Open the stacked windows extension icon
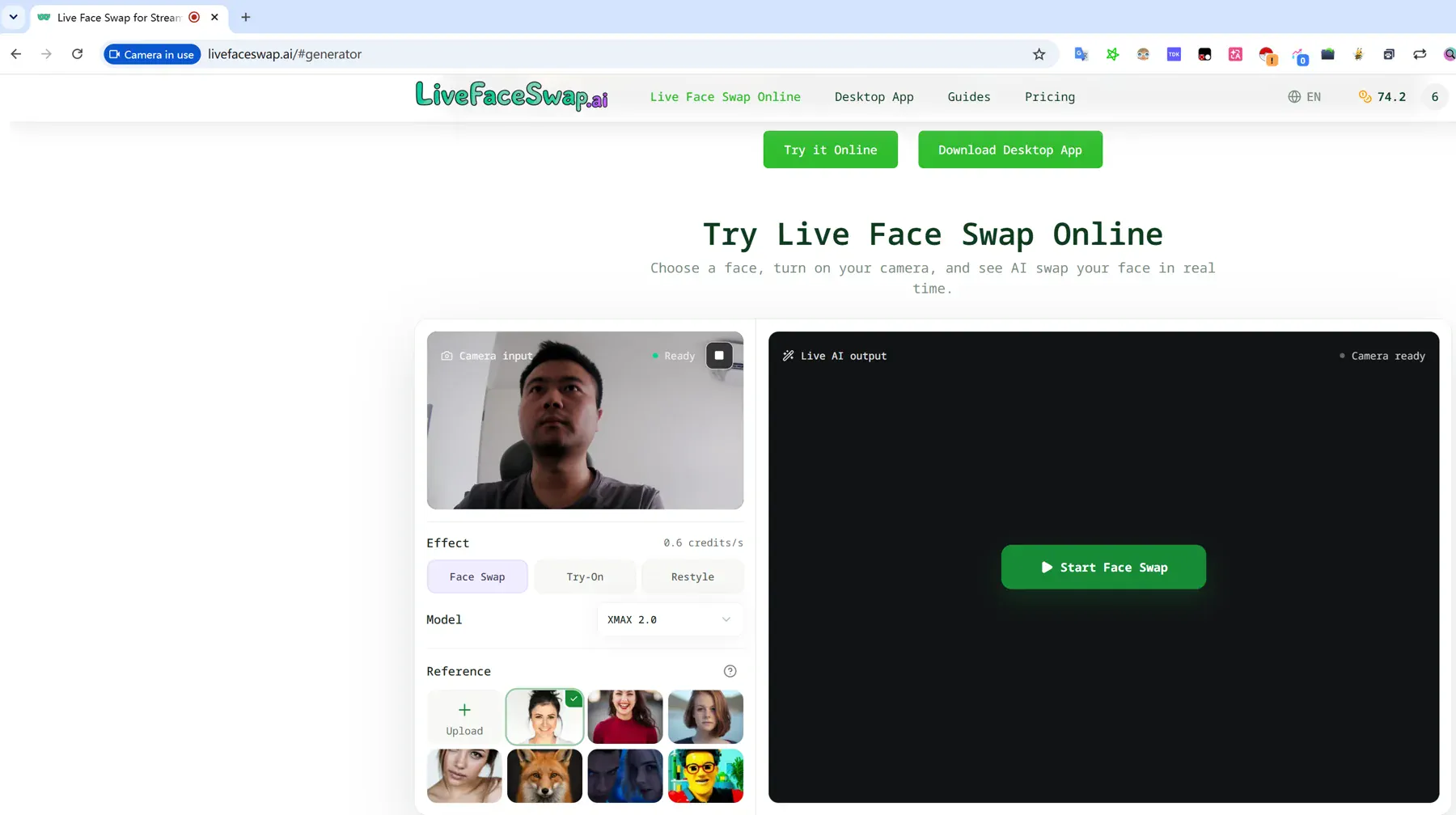This screenshot has height=815, width=1456. [x=1389, y=54]
